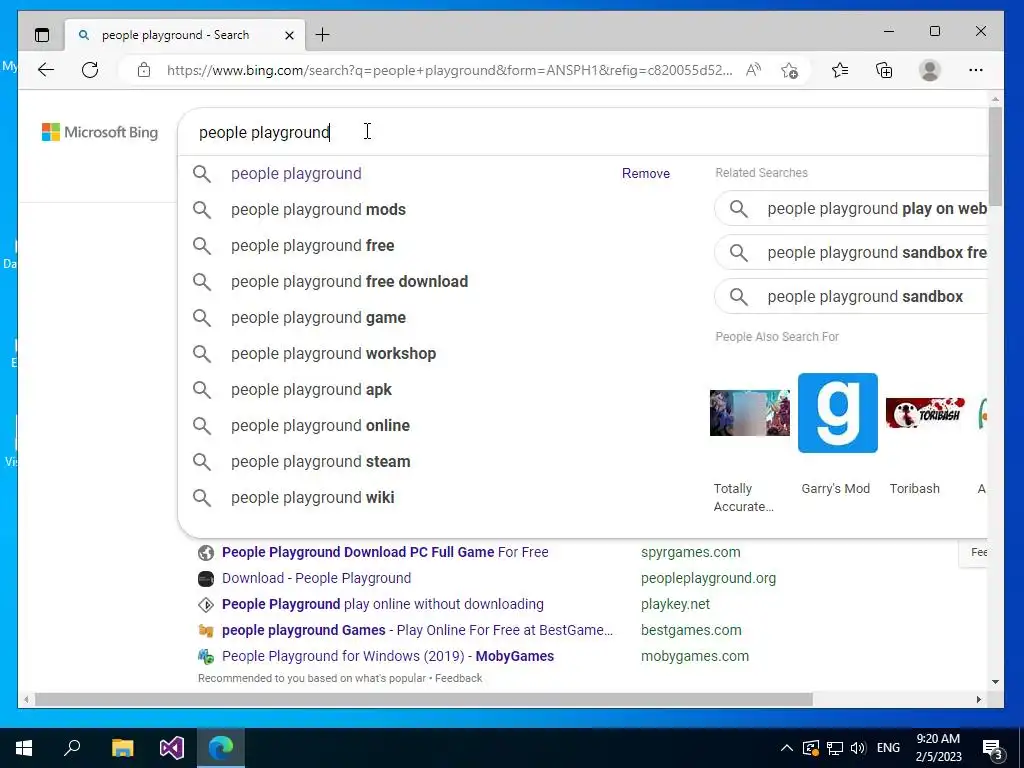Open the Toribash thumbnail
This screenshot has width=1024, height=768.
pos(925,413)
